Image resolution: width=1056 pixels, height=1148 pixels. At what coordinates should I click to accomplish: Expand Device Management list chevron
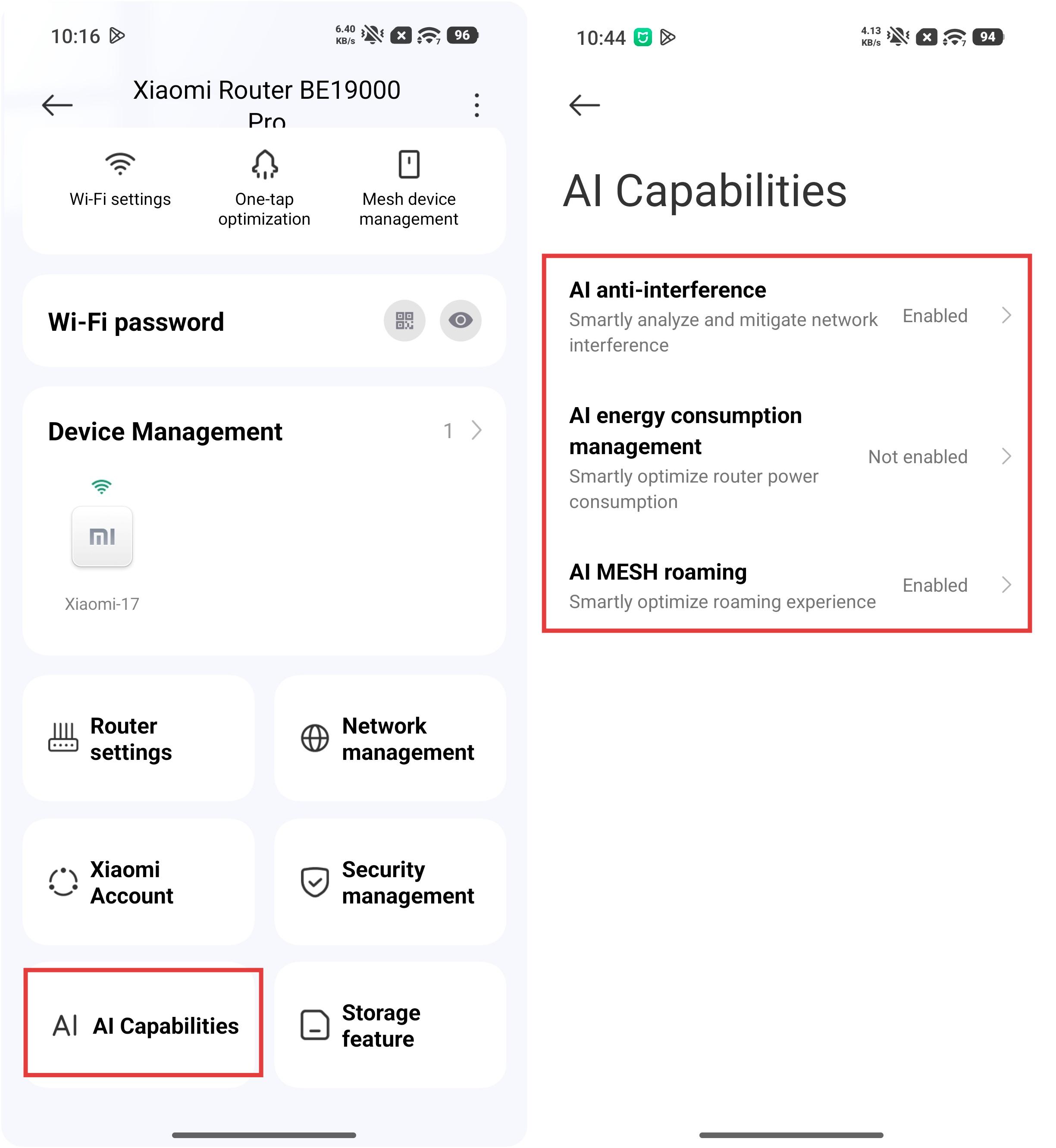point(476,430)
